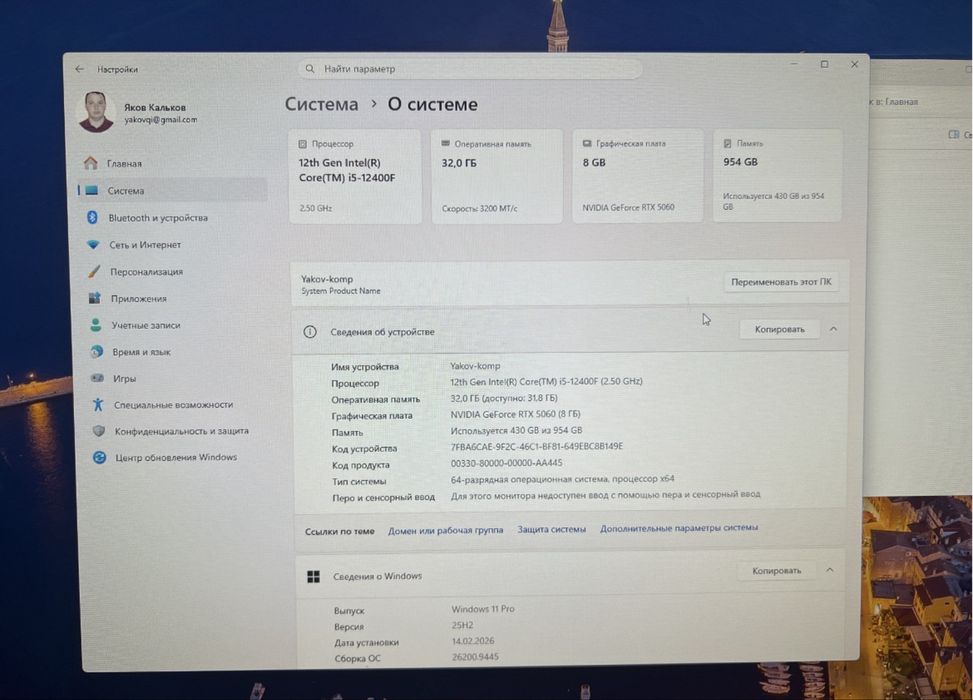Click the Яков Кальков account name
The image size is (973, 700).
click(155, 107)
